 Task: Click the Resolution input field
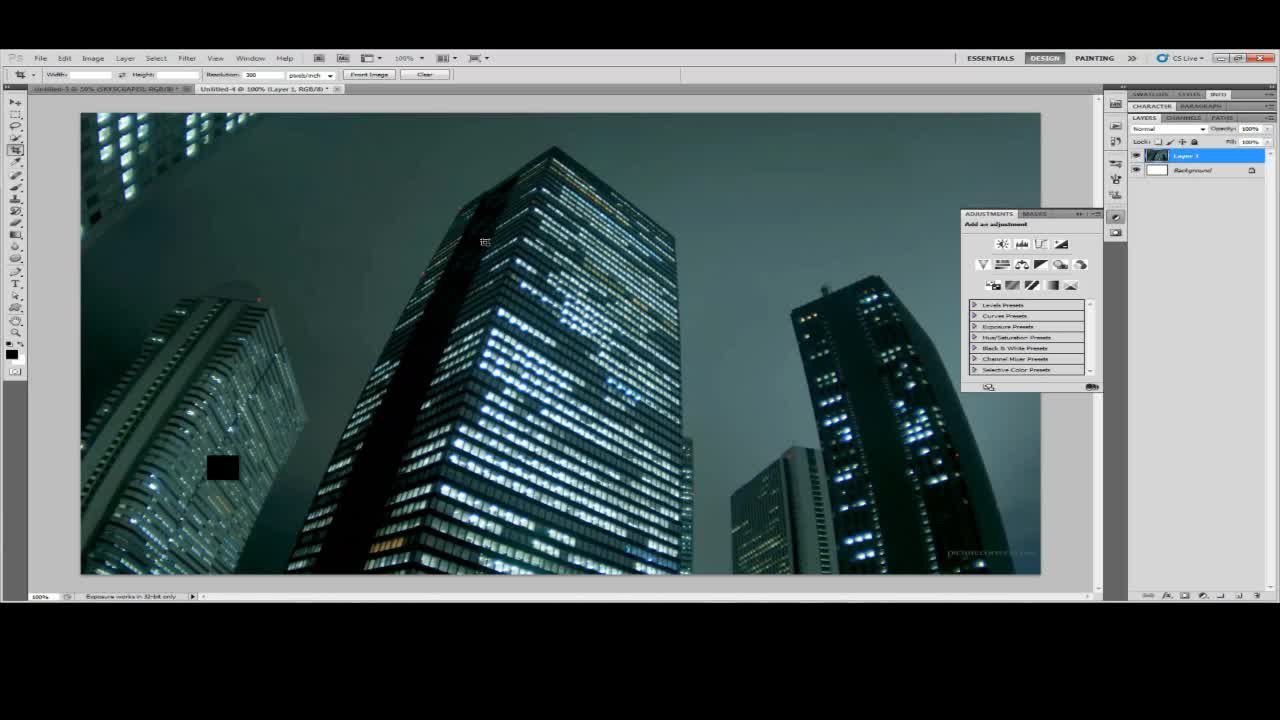coord(263,75)
